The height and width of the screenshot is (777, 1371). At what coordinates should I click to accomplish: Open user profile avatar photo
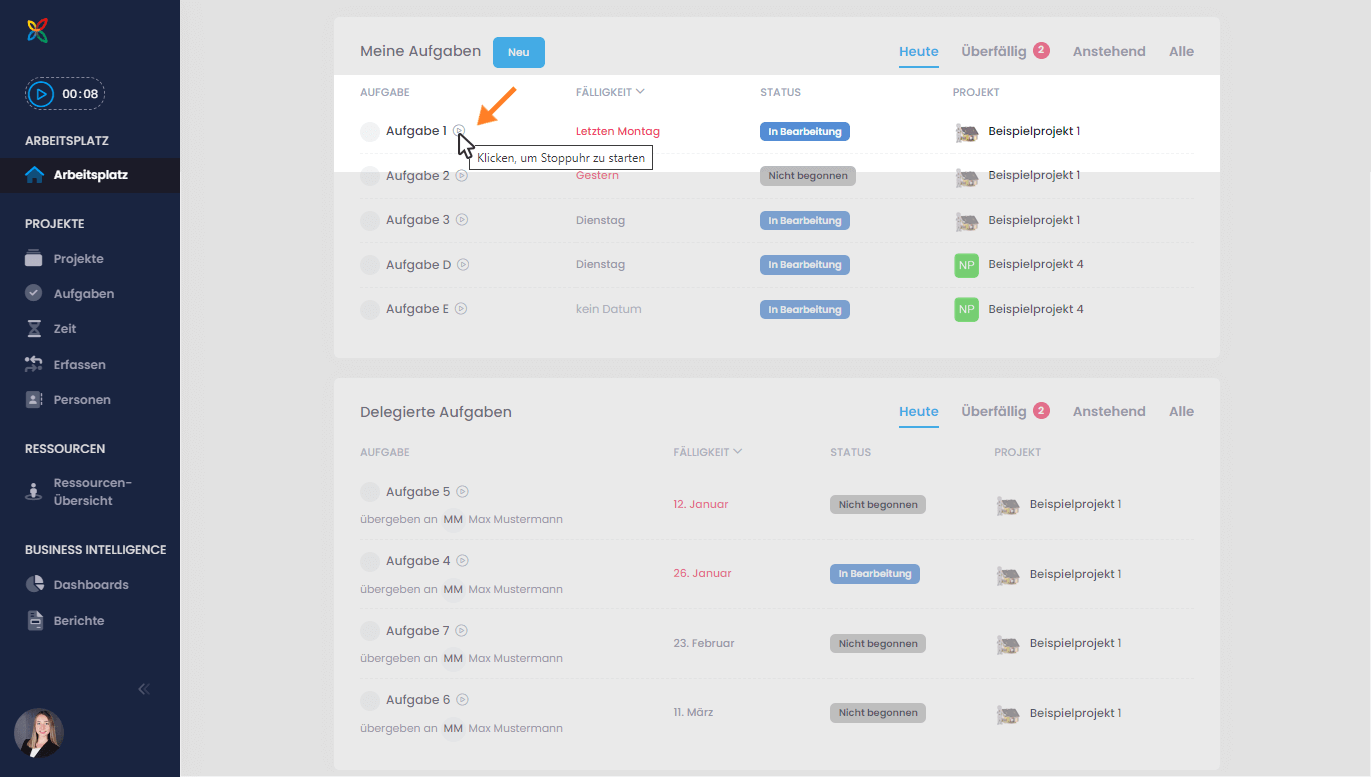tap(39, 733)
